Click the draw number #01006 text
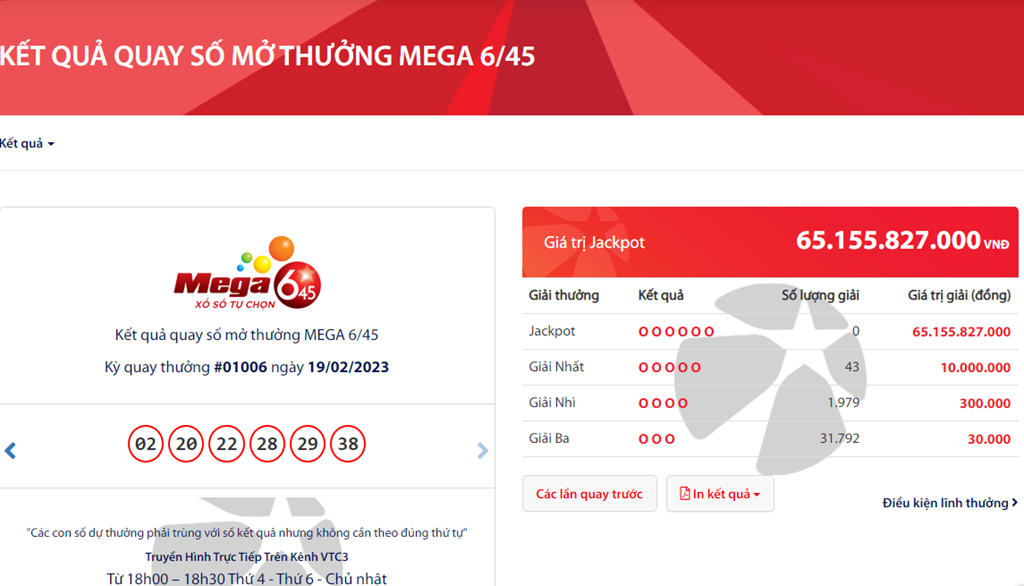The width and height of the screenshot is (1024, 586). click(x=240, y=367)
